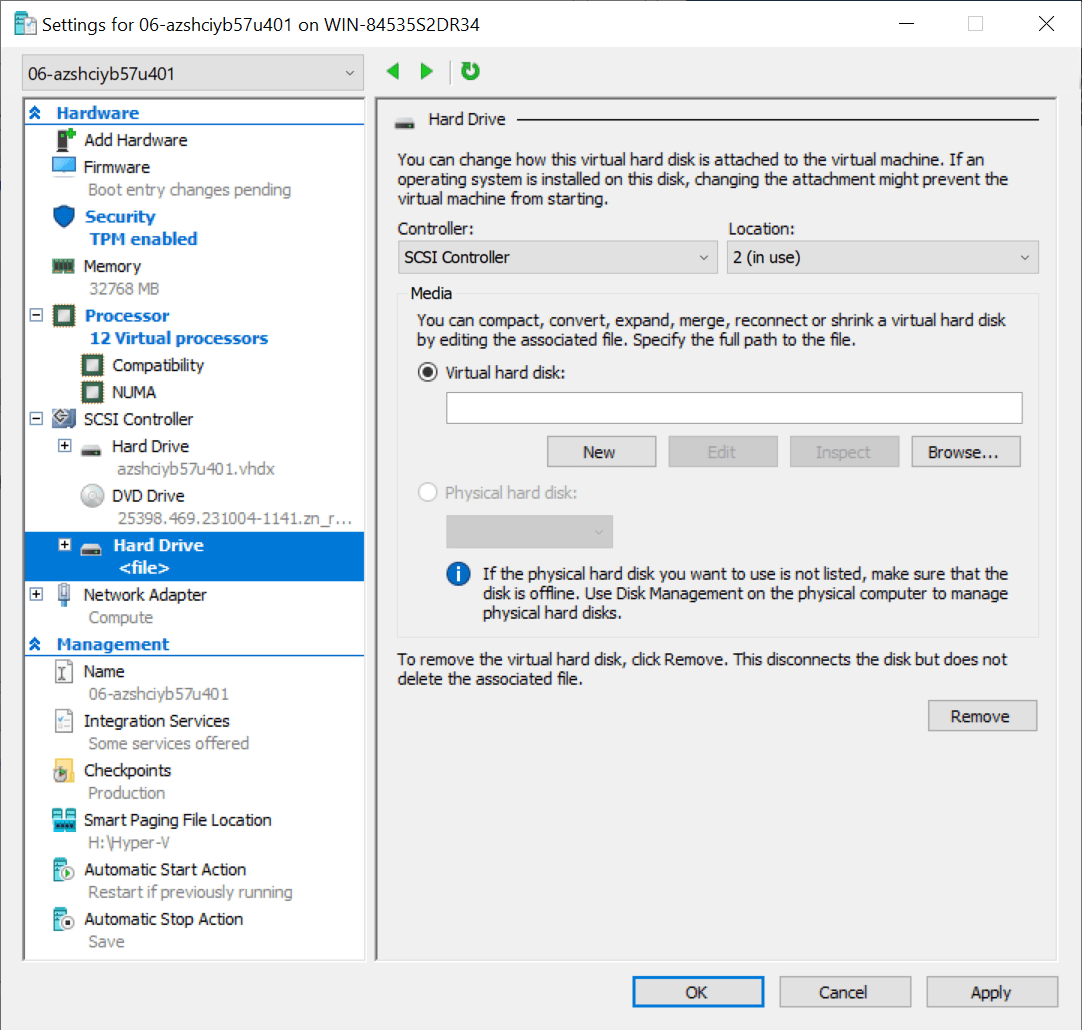
Task: Click the Name management icon
Action: coord(63,671)
